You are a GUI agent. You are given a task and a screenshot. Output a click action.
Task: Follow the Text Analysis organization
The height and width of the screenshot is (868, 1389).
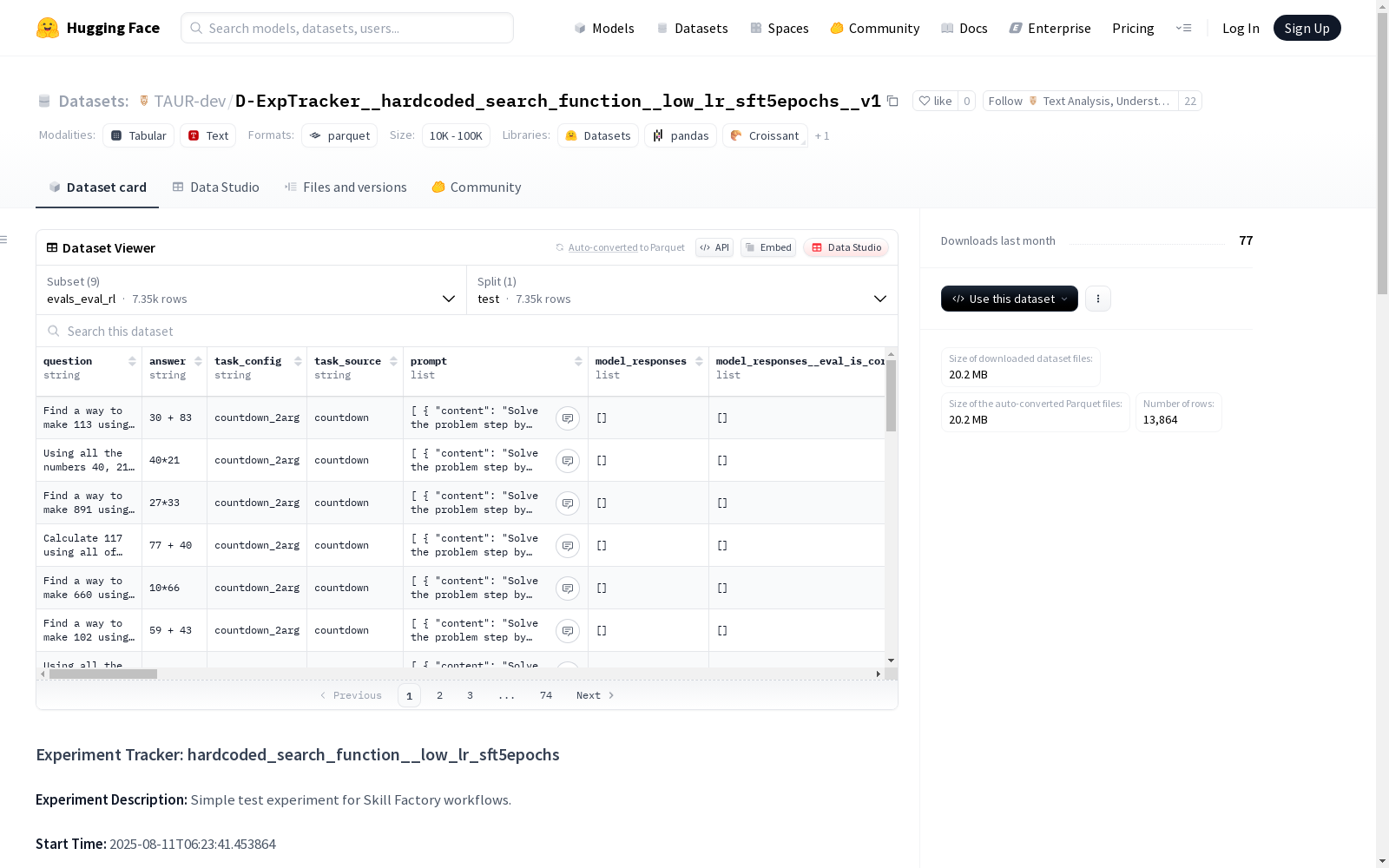(x=1080, y=101)
